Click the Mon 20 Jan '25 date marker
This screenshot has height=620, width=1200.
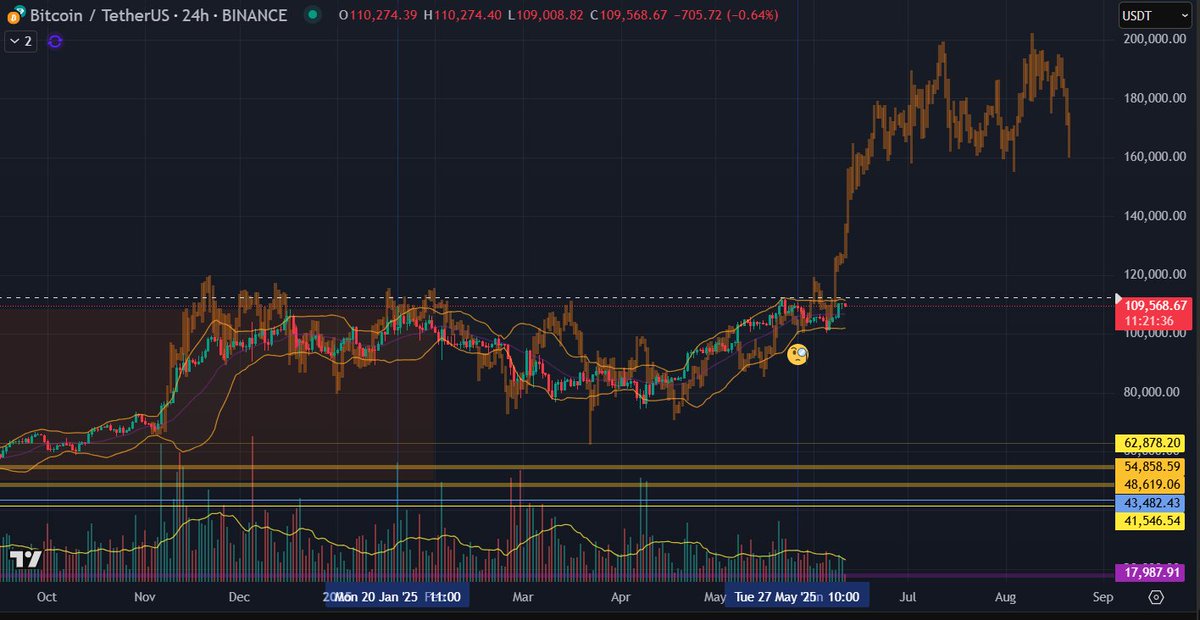click(x=397, y=596)
